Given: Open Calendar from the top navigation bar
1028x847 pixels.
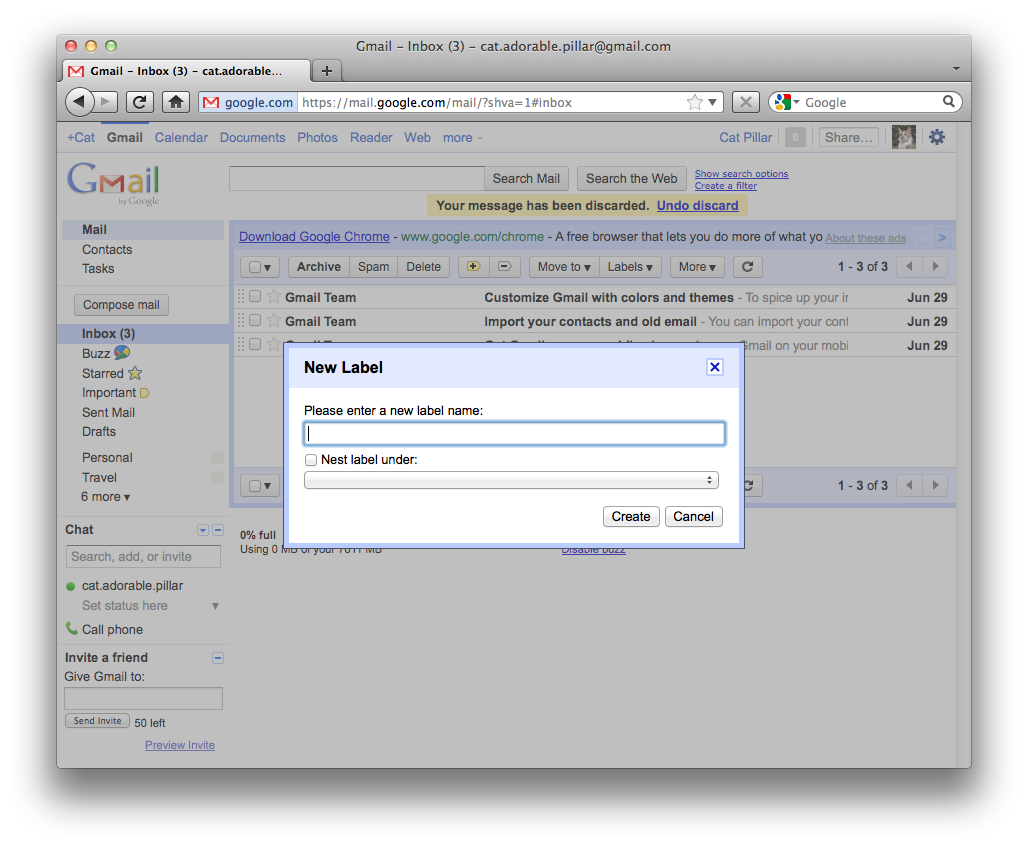Looking at the screenshot, I should coord(181,138).
